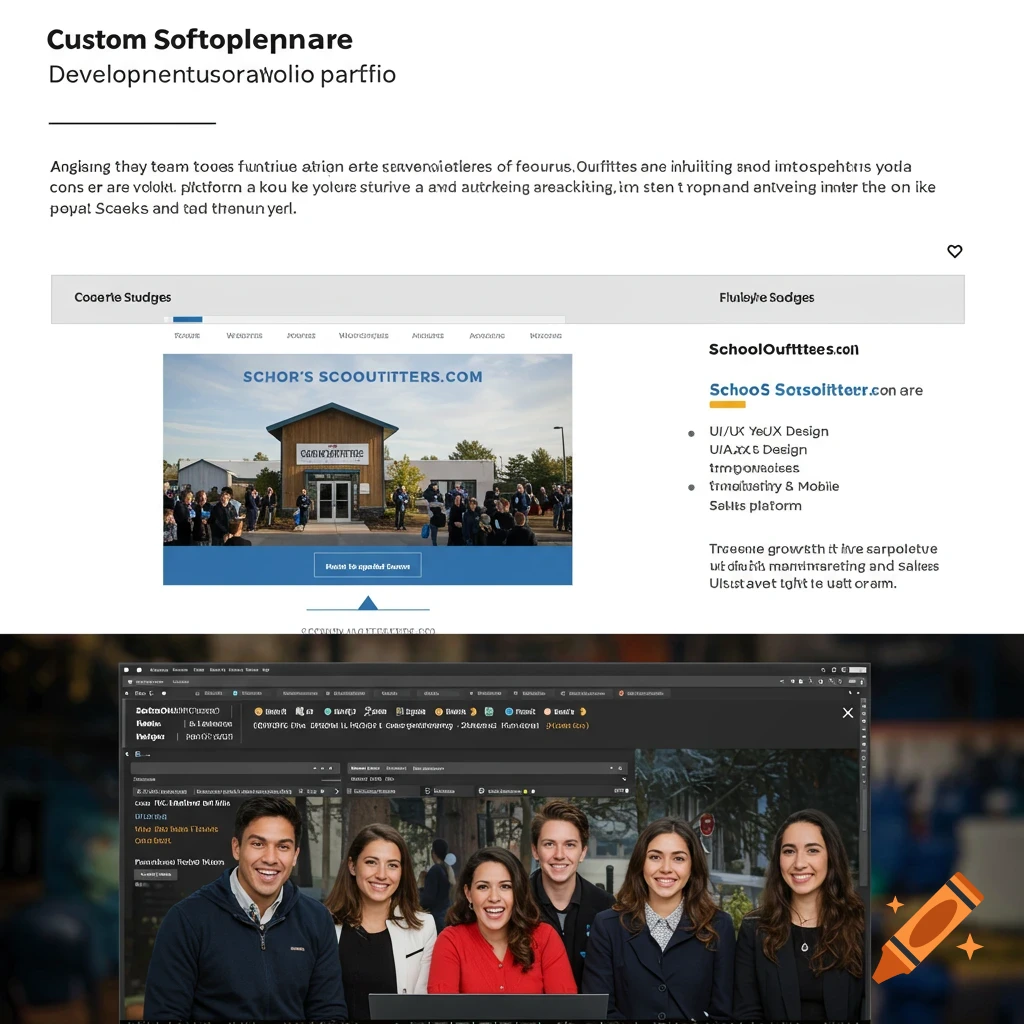Switch to the Future Studies tab
The height and width of the screenshot is (1024, 1024).
pyautogui.click(x=767, y=297)
